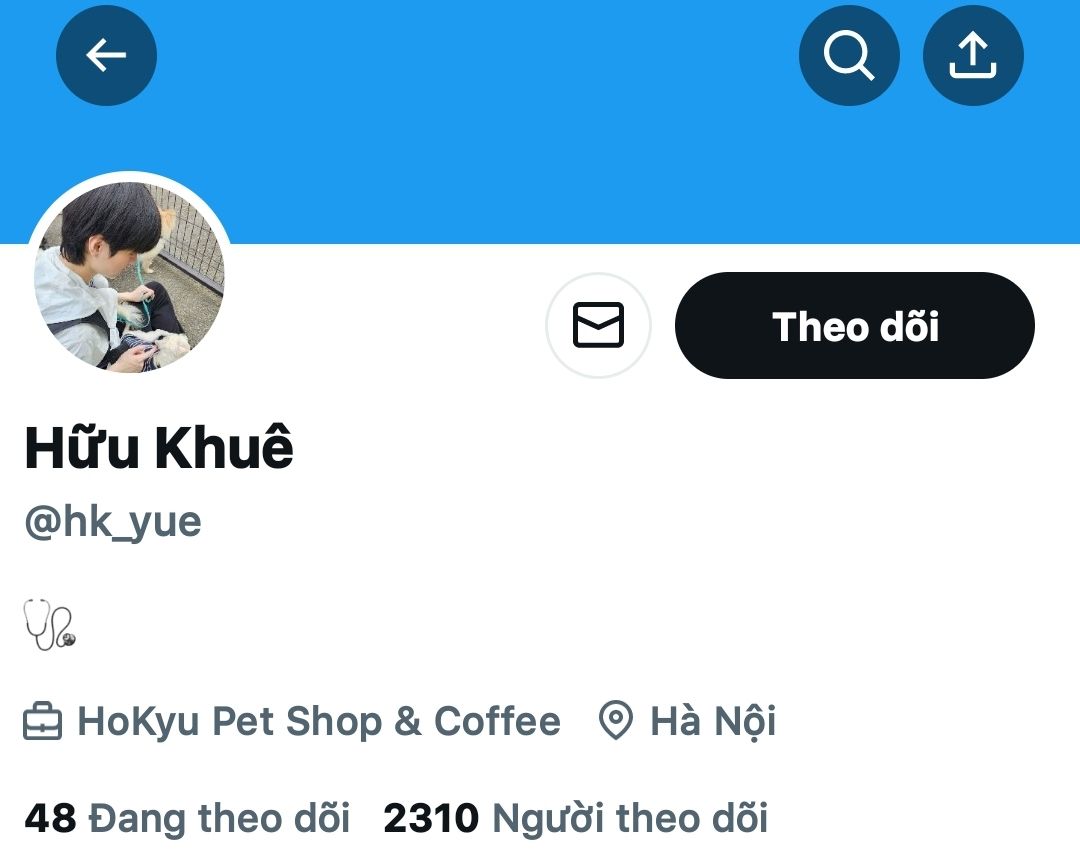Click the stethoscope emoji in bio
Screen dimensions: 1080x866
50,624
